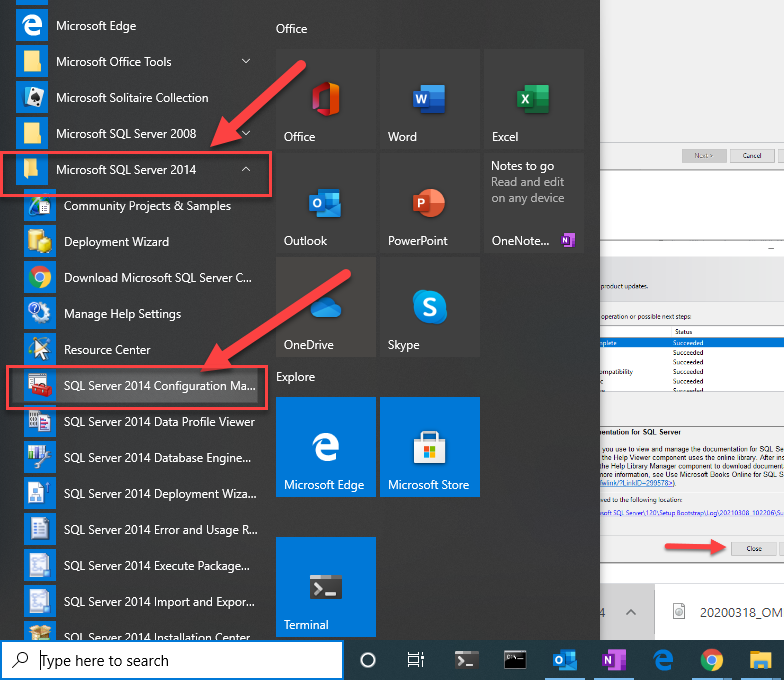Open the OneNote tile
The image size is (784, 680).
pyautogui.click(x=534, y=203)
